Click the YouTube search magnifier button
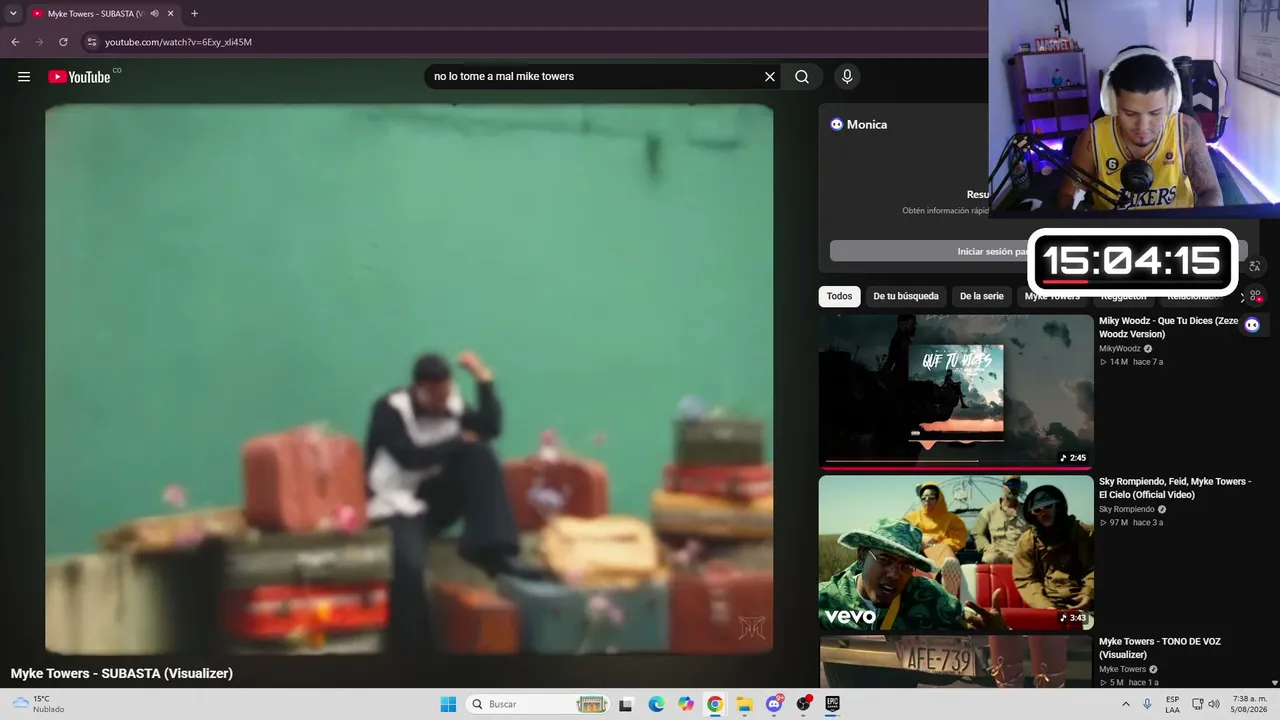1280x720 pixels. (x=802, y=77)
